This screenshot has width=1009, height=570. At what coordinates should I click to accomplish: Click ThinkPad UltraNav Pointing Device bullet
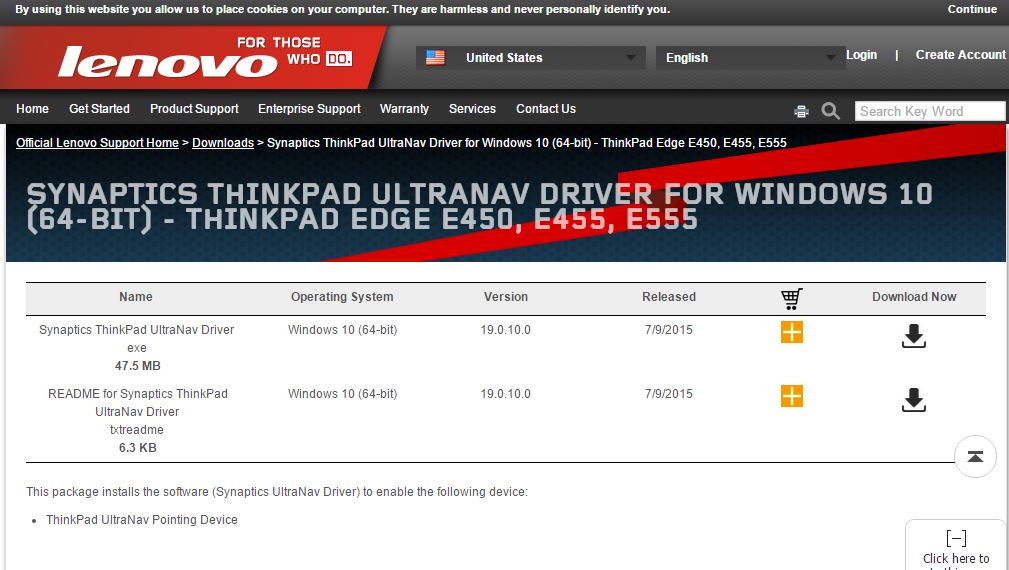pos(142,520)
